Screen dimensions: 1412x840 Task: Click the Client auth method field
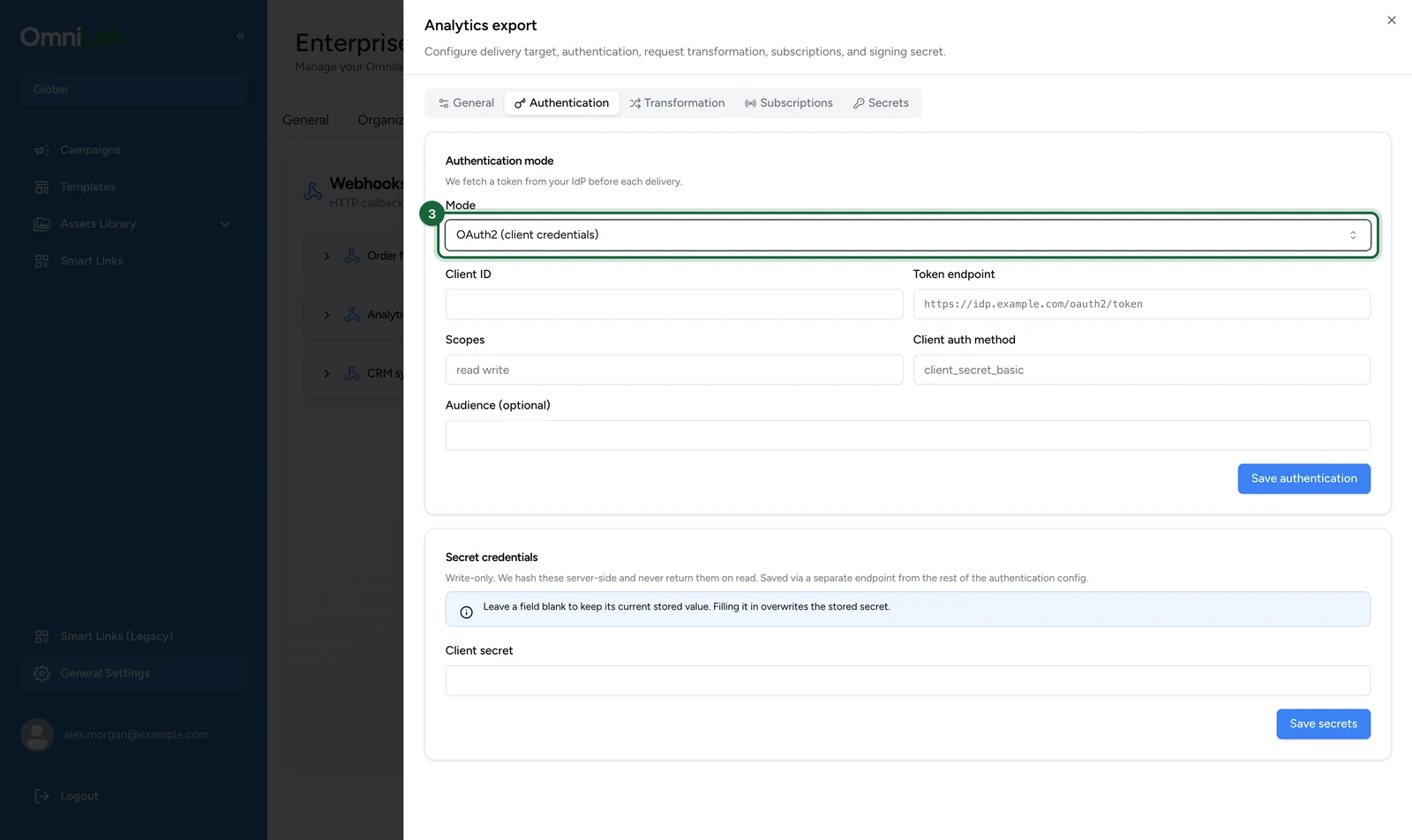1141,370
